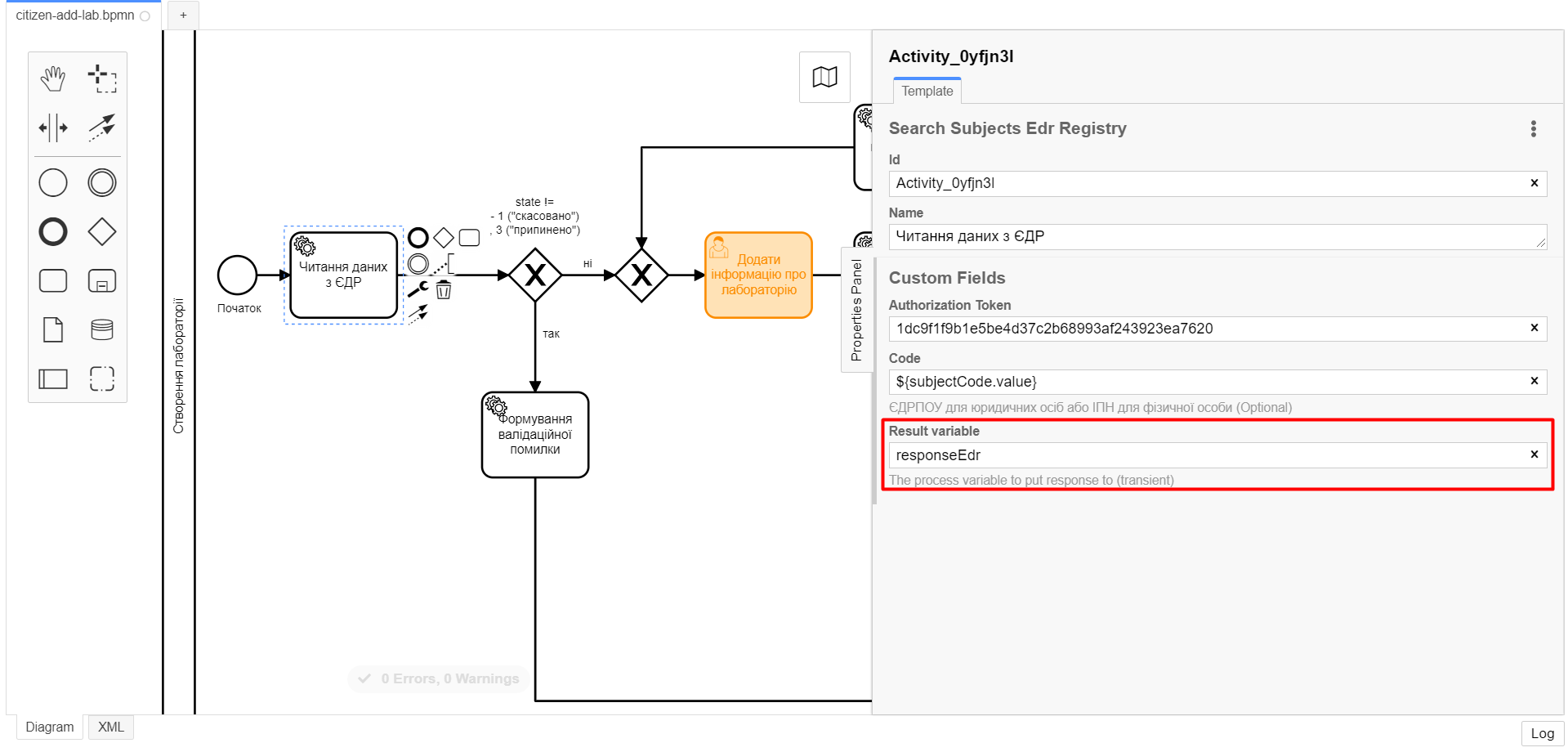
Task: Select the first exclusive gateway
Action: [x=535, y=275]
